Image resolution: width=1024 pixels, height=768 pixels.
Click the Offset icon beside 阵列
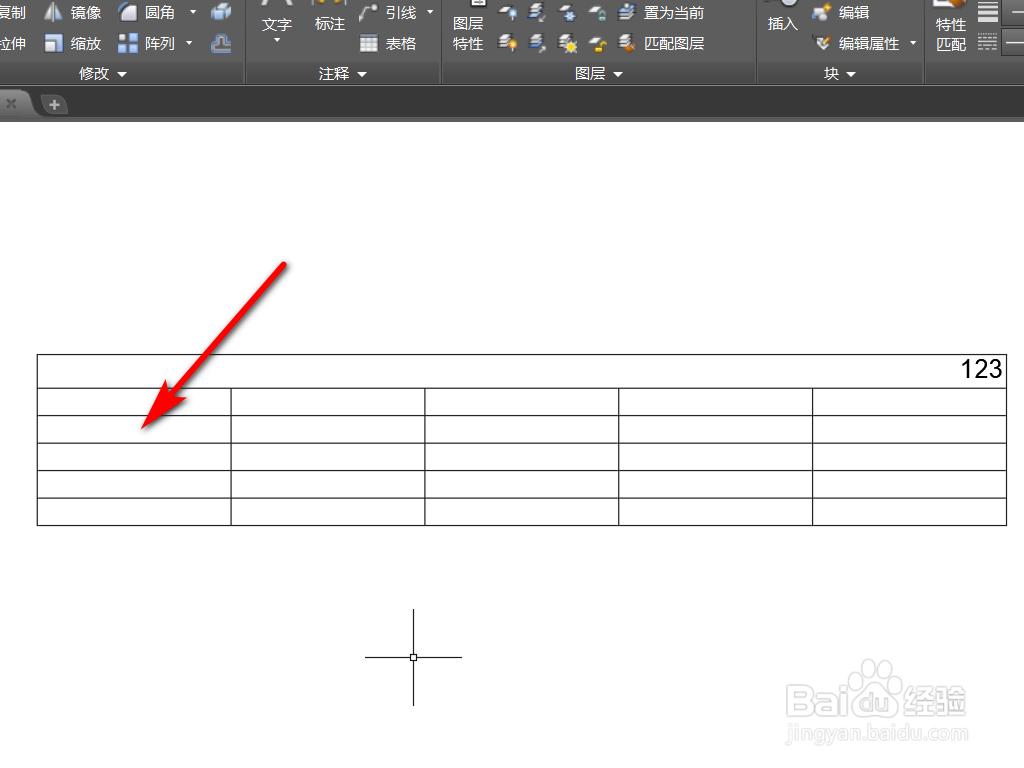(221, 44)
